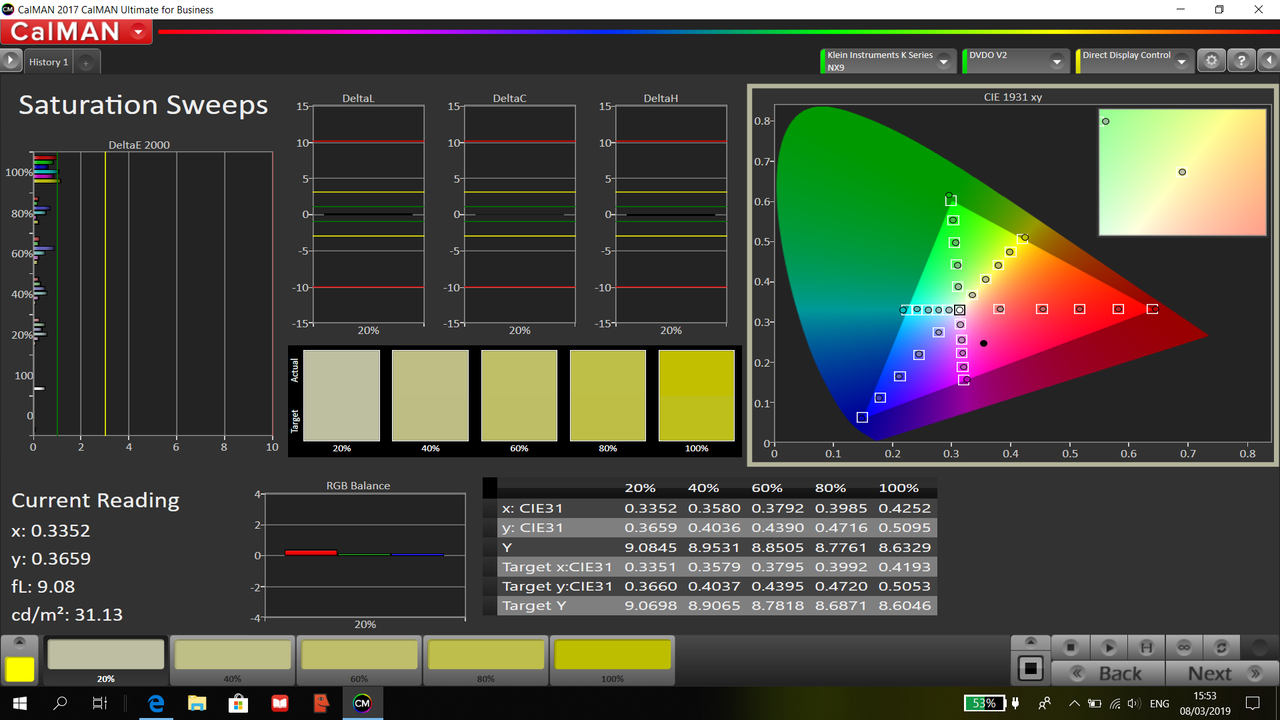Stop the measurement with the stop icon

pyautogui.click(x=1070, y=648)
